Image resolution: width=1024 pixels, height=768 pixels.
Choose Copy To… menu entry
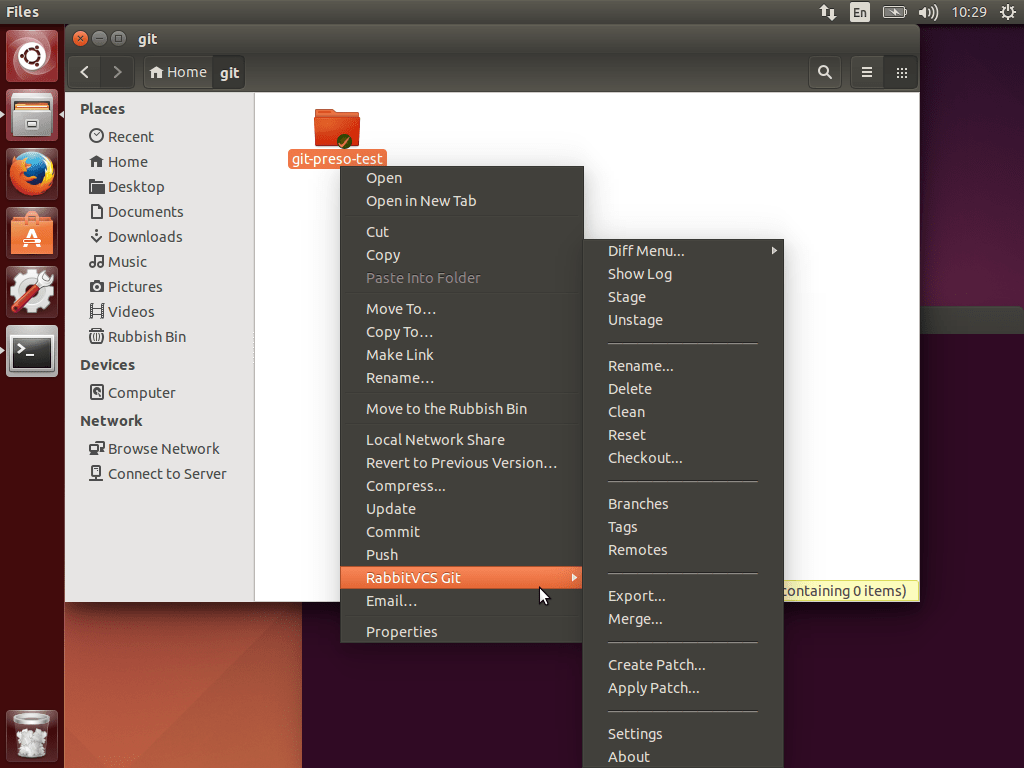click(462, 332)
